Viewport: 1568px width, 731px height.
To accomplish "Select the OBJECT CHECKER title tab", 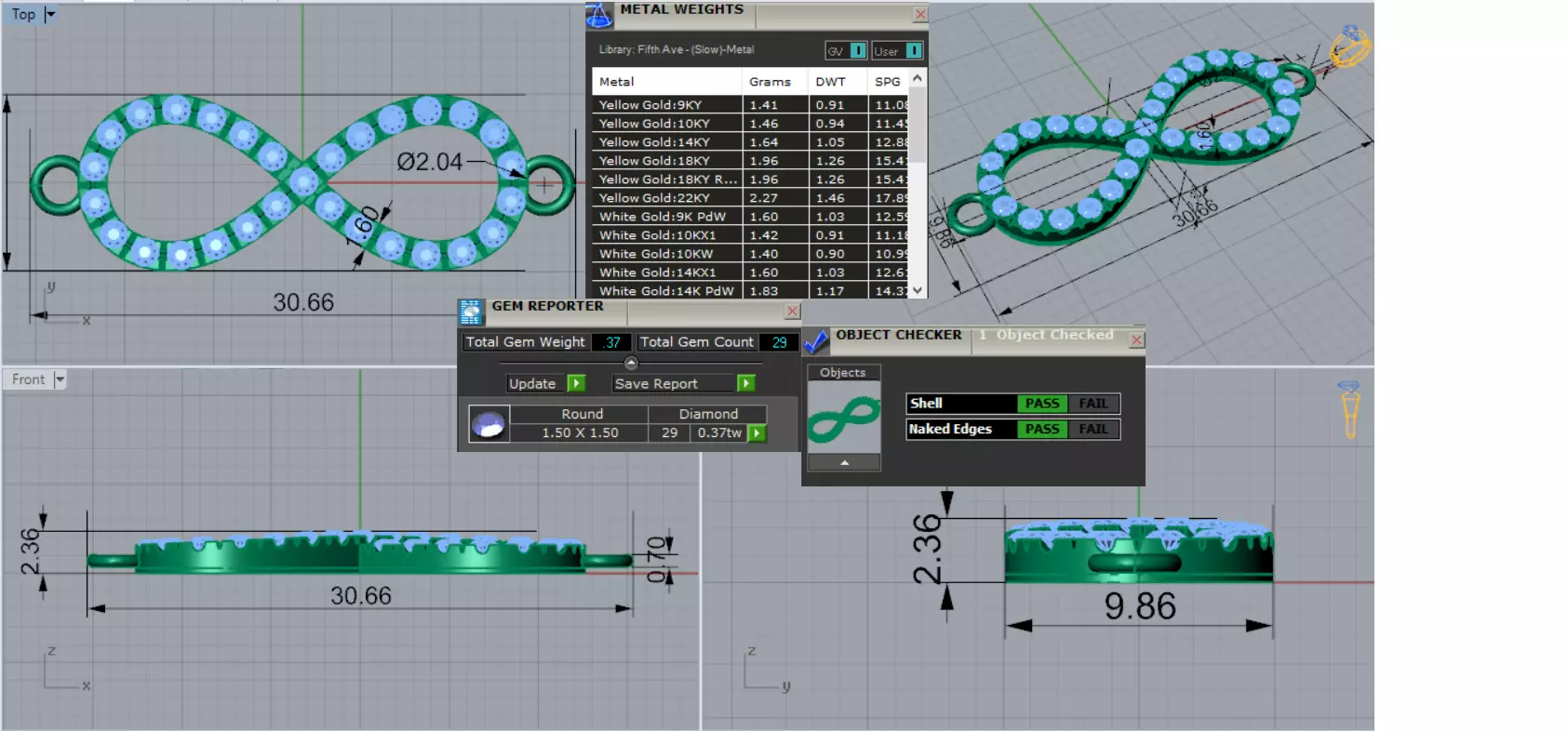I will (899, 335).
